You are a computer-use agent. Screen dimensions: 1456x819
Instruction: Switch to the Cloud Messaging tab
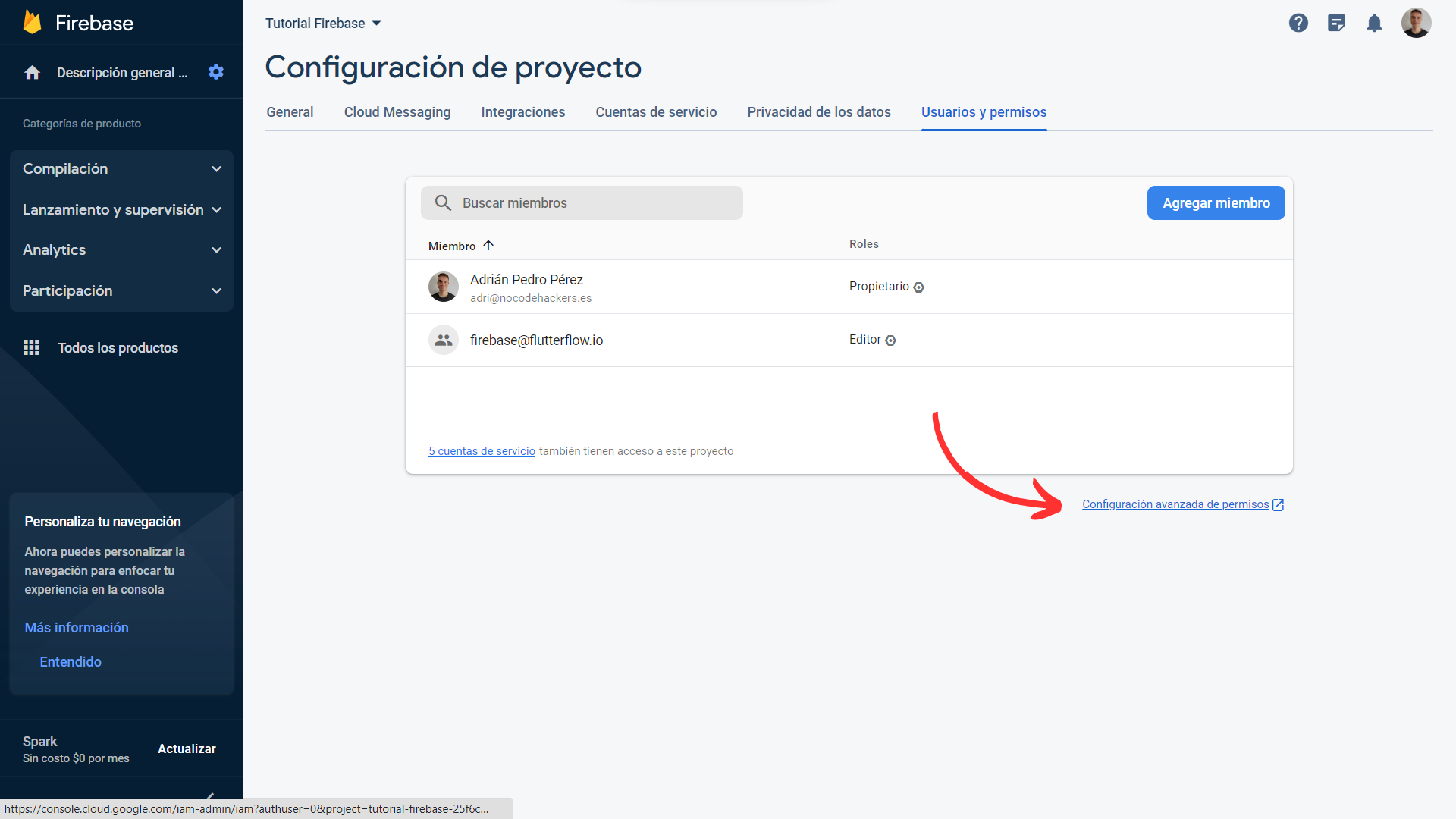397,111
